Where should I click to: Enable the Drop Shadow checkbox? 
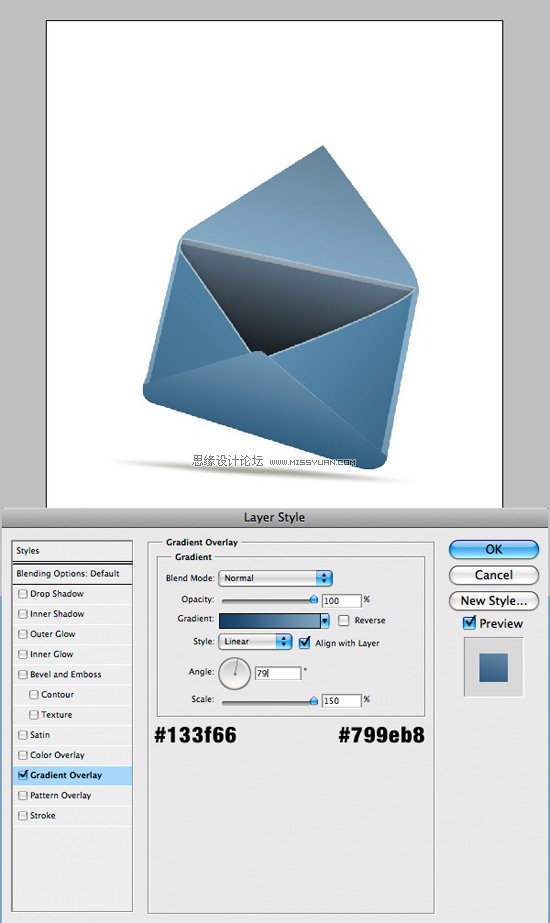[x=23, y=594]
